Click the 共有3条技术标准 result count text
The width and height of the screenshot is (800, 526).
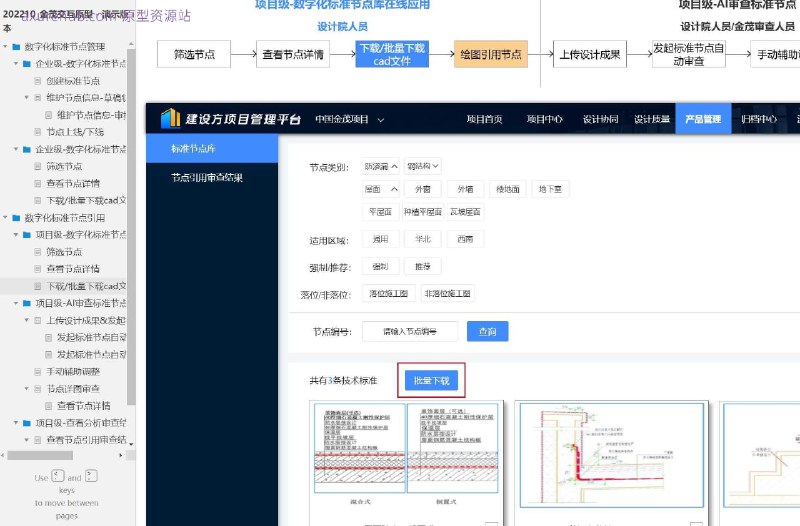tap(343, 381)
